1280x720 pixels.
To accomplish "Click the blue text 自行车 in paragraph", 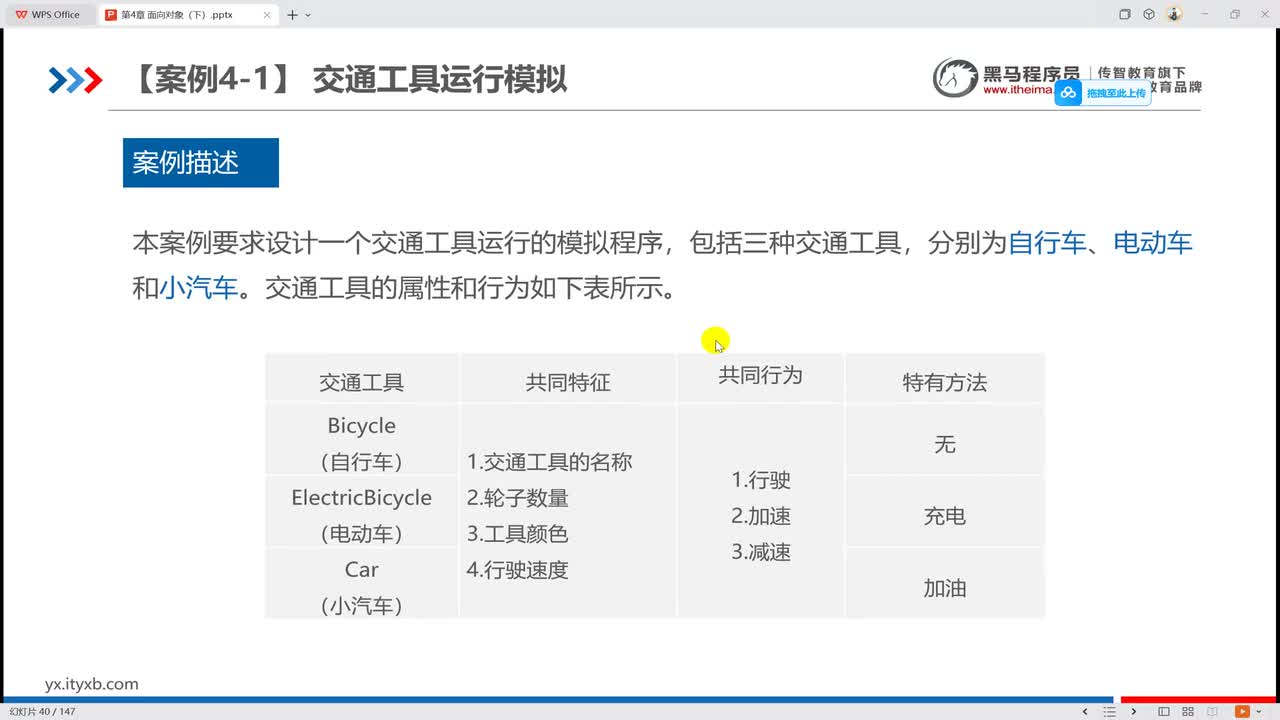I will click(1046, 243).
